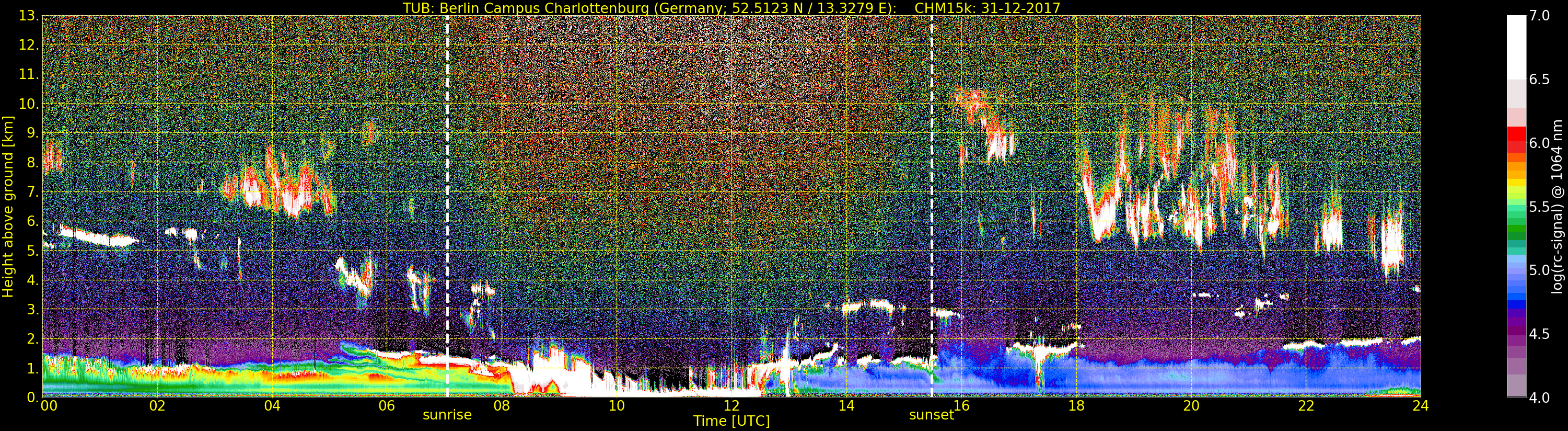This screenshot has height=431, width=1568.
Task: Click the '4.0' label on the colorbar
Action: pyautogui.click(x=1540, y=398)
